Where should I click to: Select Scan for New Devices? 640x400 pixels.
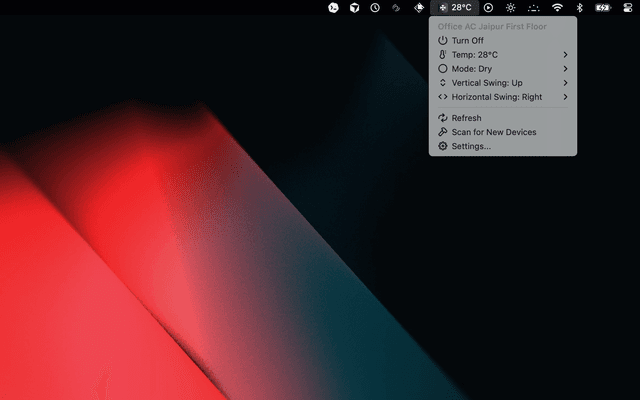[503, 132]
